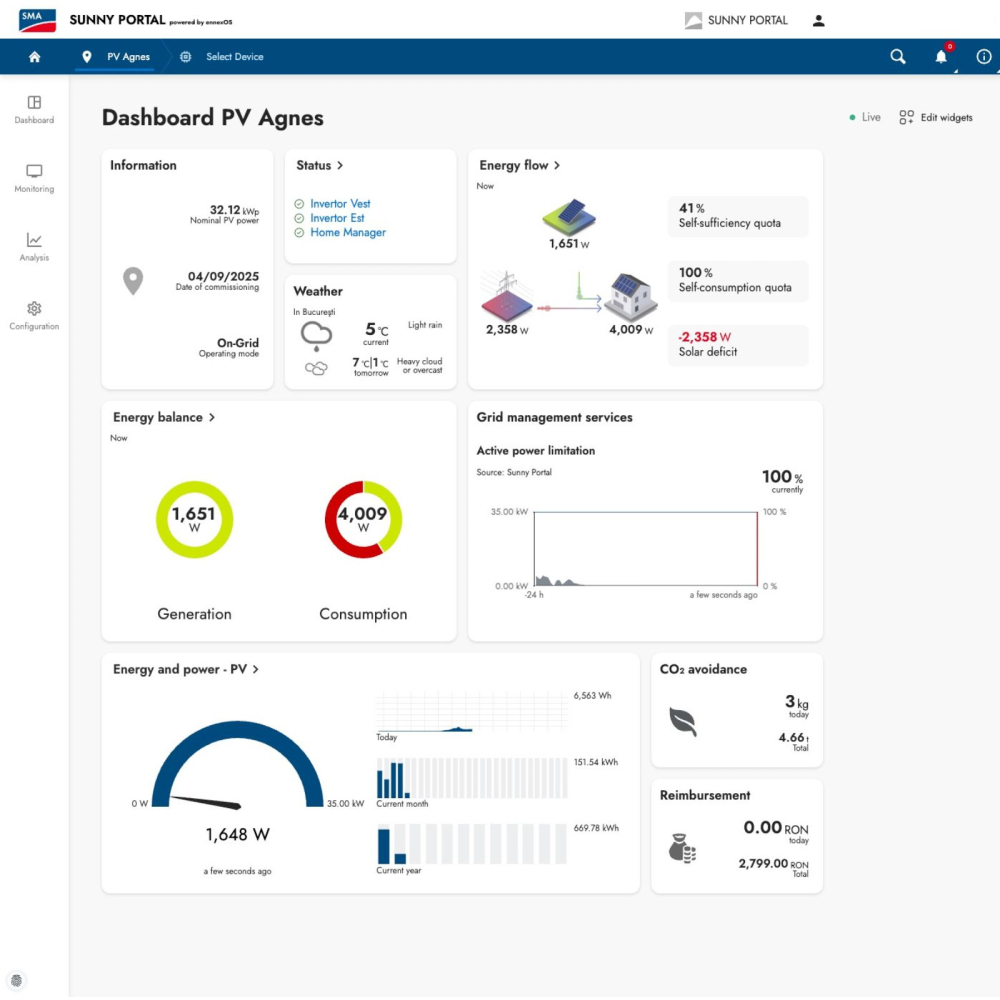Open the Select Device menu item
This screenshot has height=1000, width=1000.
coord(222,57)
